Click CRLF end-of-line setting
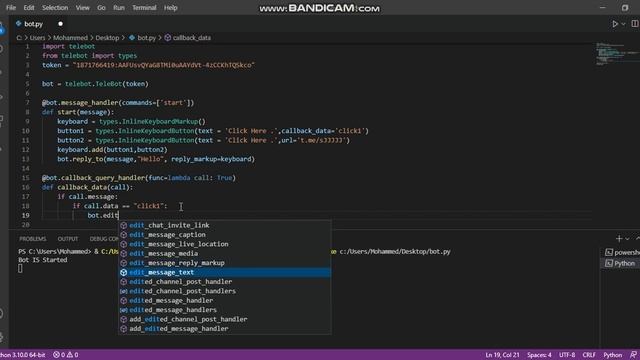The width and height of the screenshot is (640, 360). [x=589, y=355]
